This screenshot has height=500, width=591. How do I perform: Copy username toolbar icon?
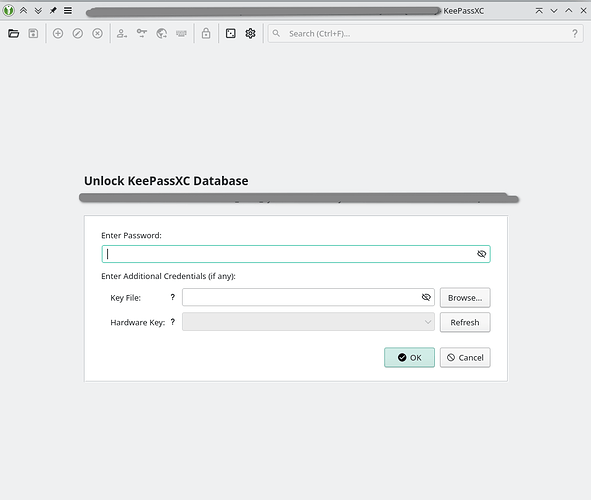coord(122,34)
